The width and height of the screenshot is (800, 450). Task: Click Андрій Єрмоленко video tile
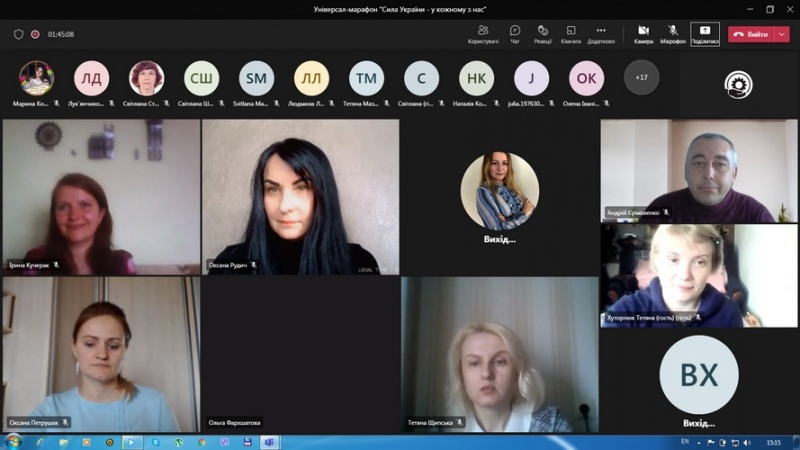pyautogui.click(x=699, y=170)
